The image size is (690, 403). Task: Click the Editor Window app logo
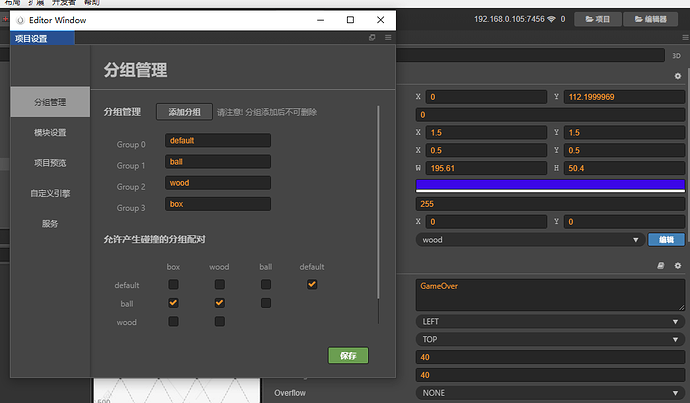[20, 20]
